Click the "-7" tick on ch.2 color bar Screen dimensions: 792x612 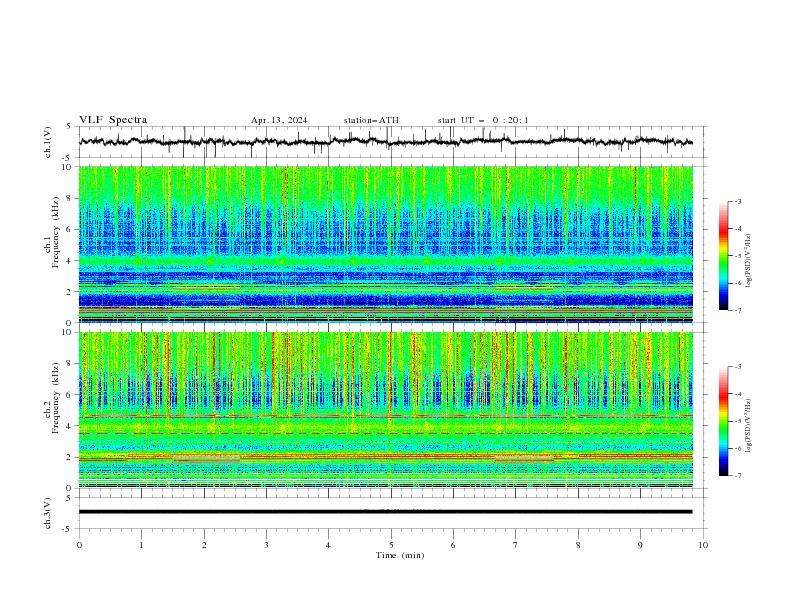738,475
